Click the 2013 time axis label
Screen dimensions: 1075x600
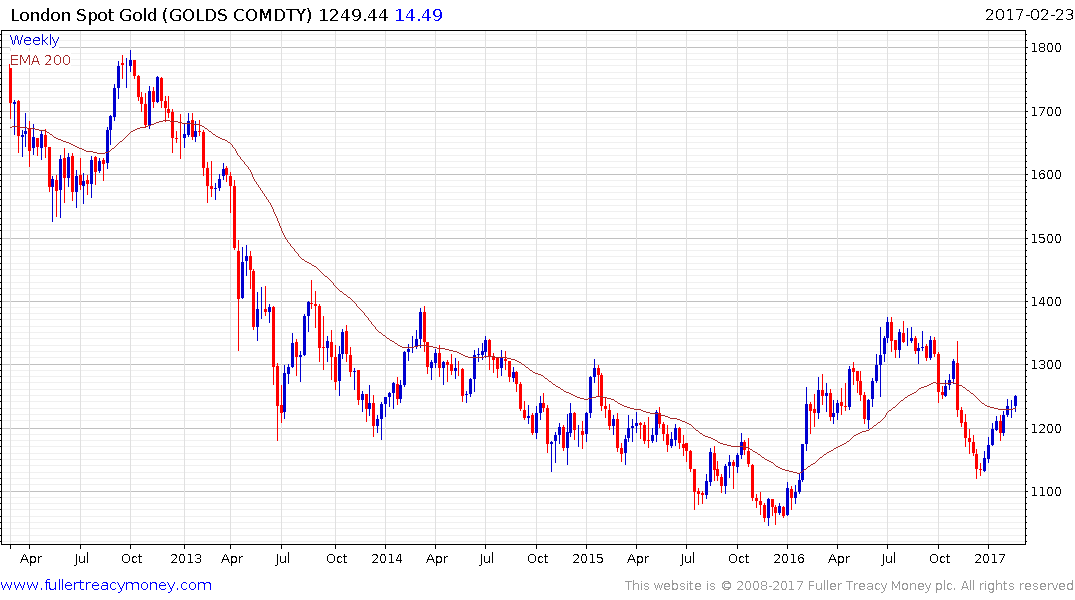point(186,558)
